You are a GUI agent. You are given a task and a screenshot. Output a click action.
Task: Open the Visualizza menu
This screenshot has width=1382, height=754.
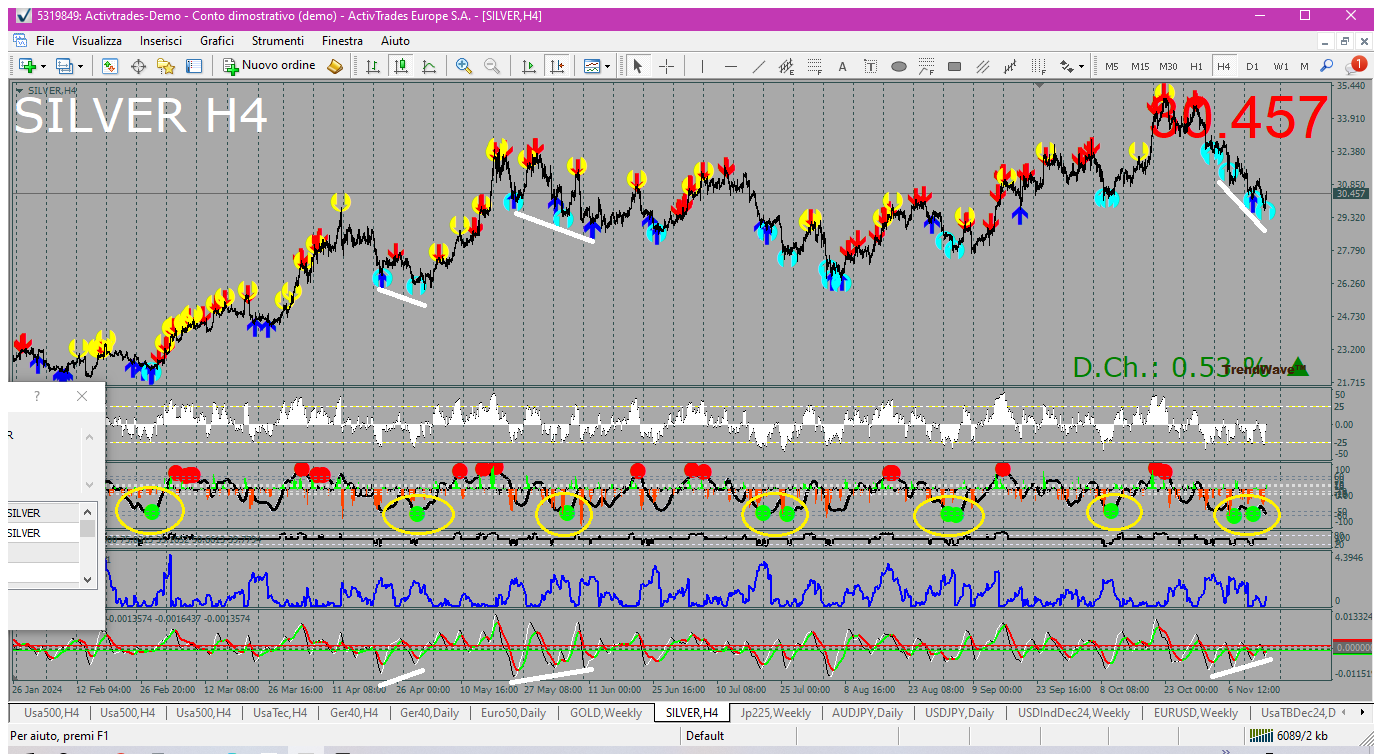pos(97,41)
